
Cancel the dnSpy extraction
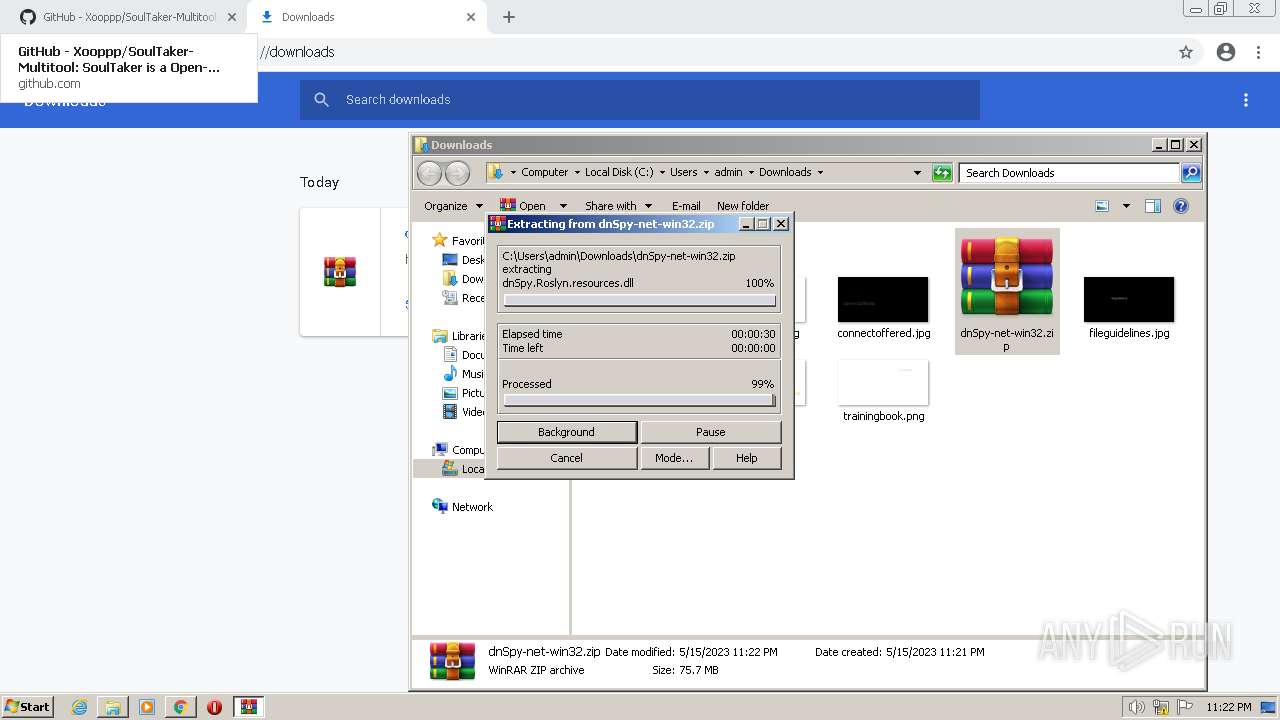[x=566, y=458]
